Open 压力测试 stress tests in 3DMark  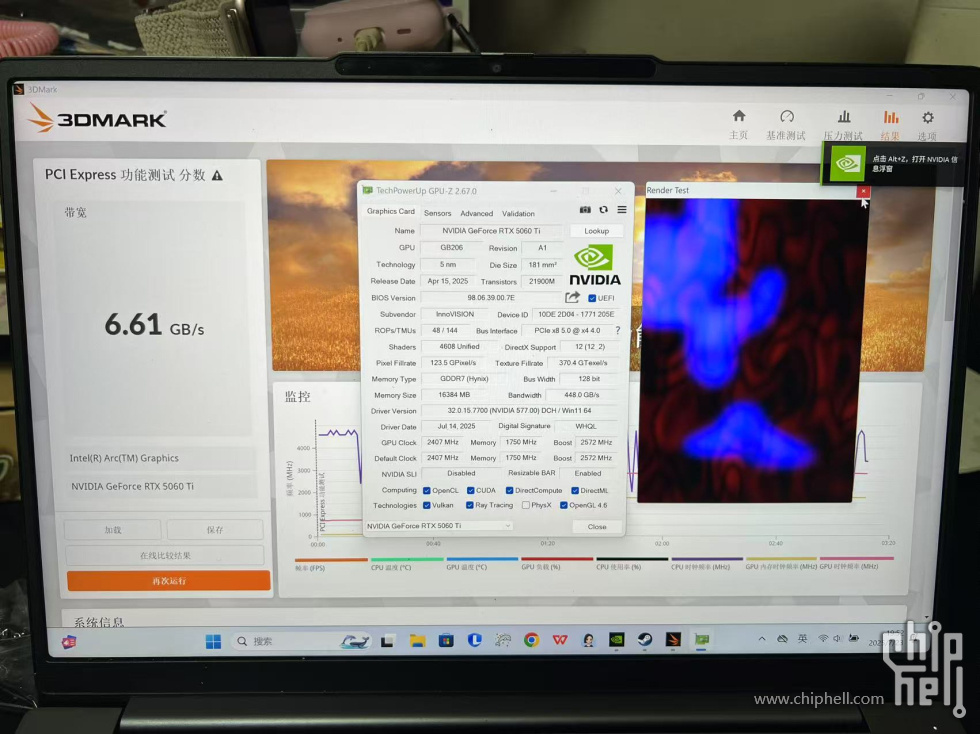(843, 124)
